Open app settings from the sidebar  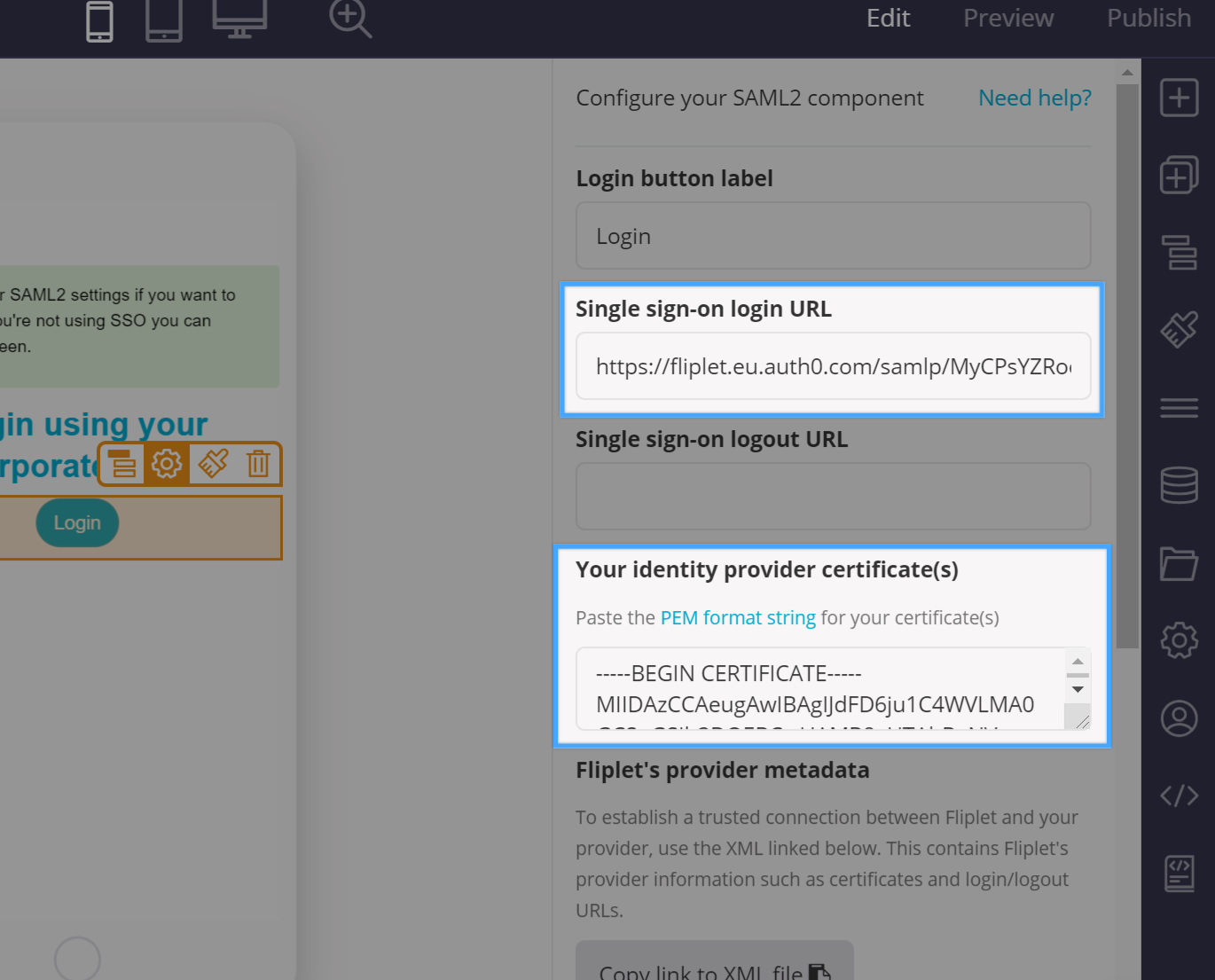coord(1179,640)
